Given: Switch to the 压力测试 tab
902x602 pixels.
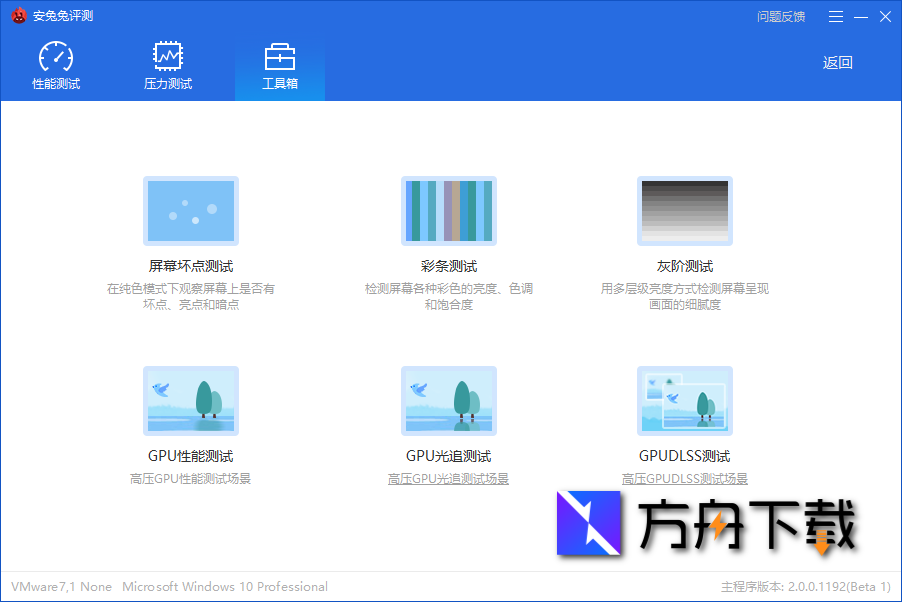Looking at the screenshot, I should (167, 63).
